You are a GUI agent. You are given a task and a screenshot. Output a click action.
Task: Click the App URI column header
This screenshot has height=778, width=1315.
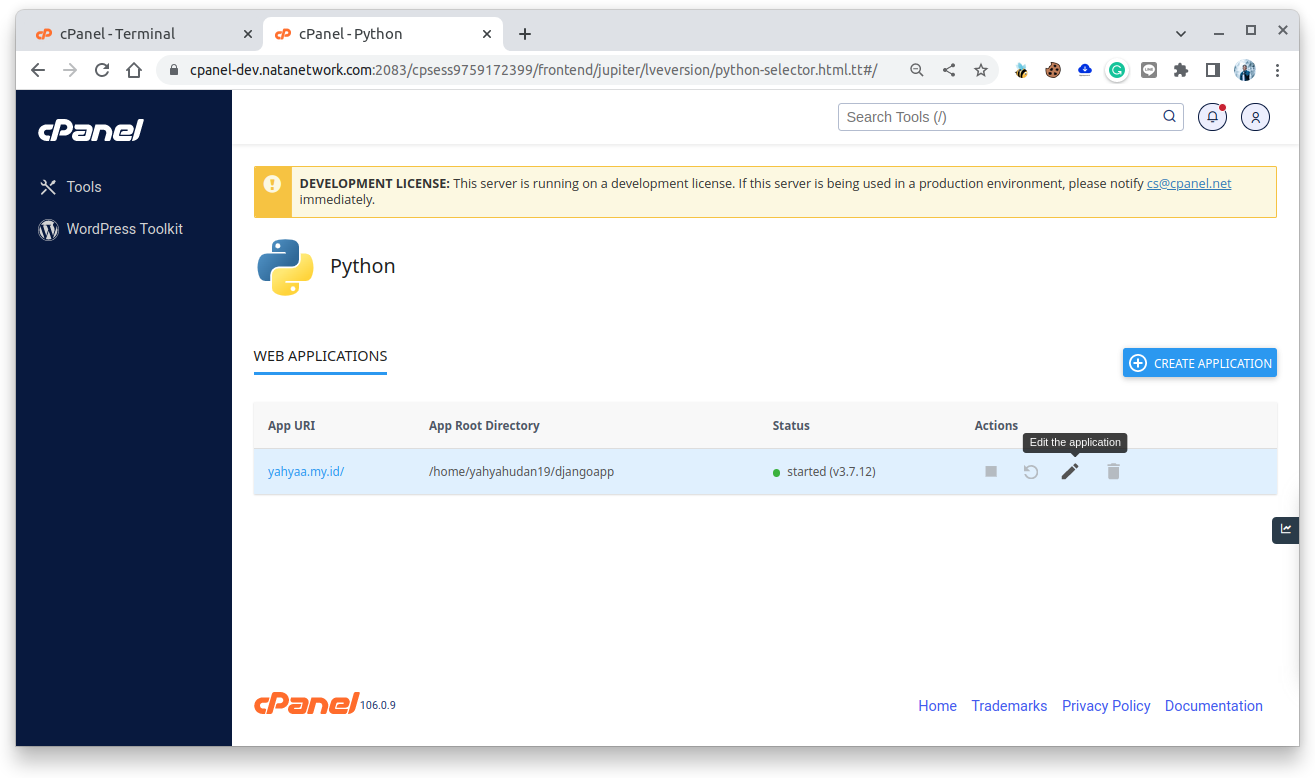pos(291,425)
